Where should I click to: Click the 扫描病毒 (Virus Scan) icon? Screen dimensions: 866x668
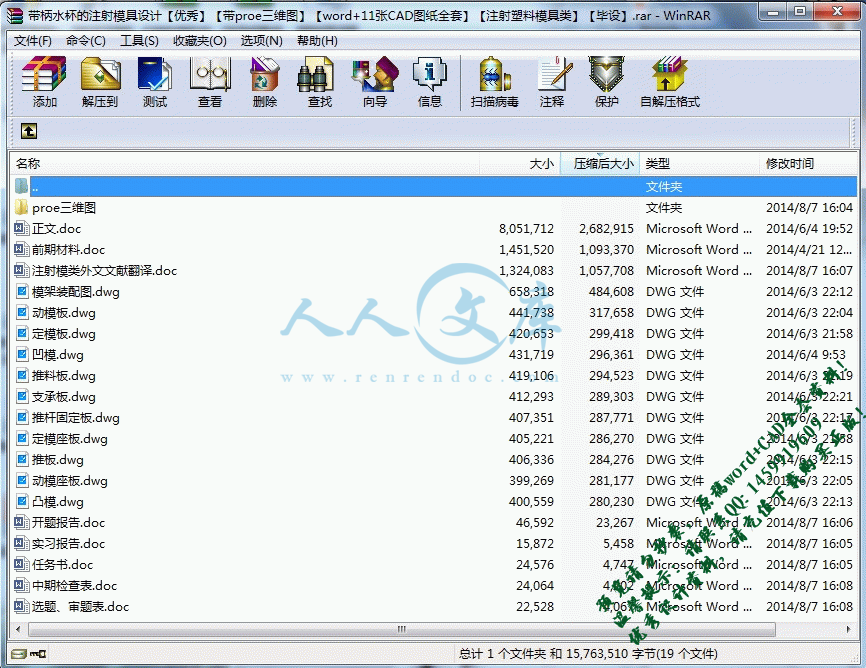coord(494,73)
